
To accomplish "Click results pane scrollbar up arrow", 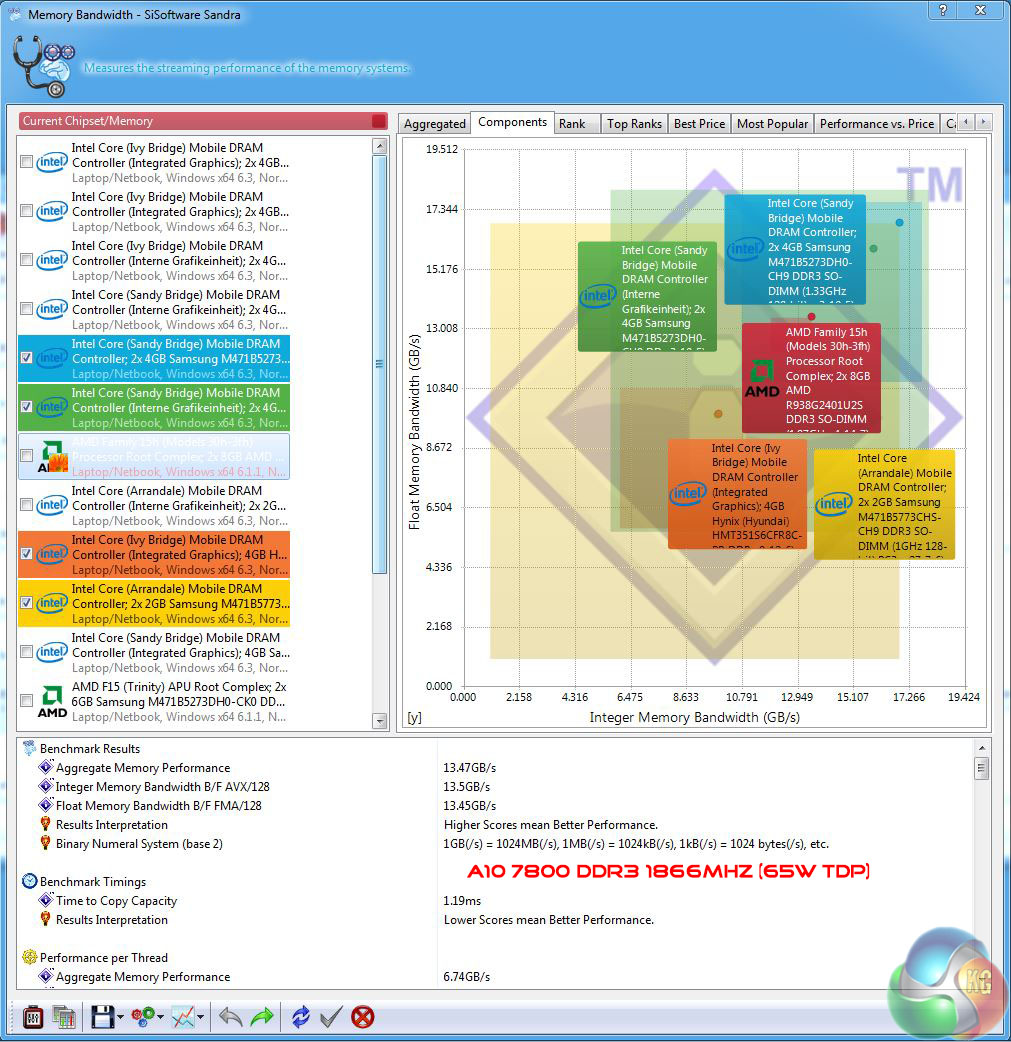I will 982,748.
